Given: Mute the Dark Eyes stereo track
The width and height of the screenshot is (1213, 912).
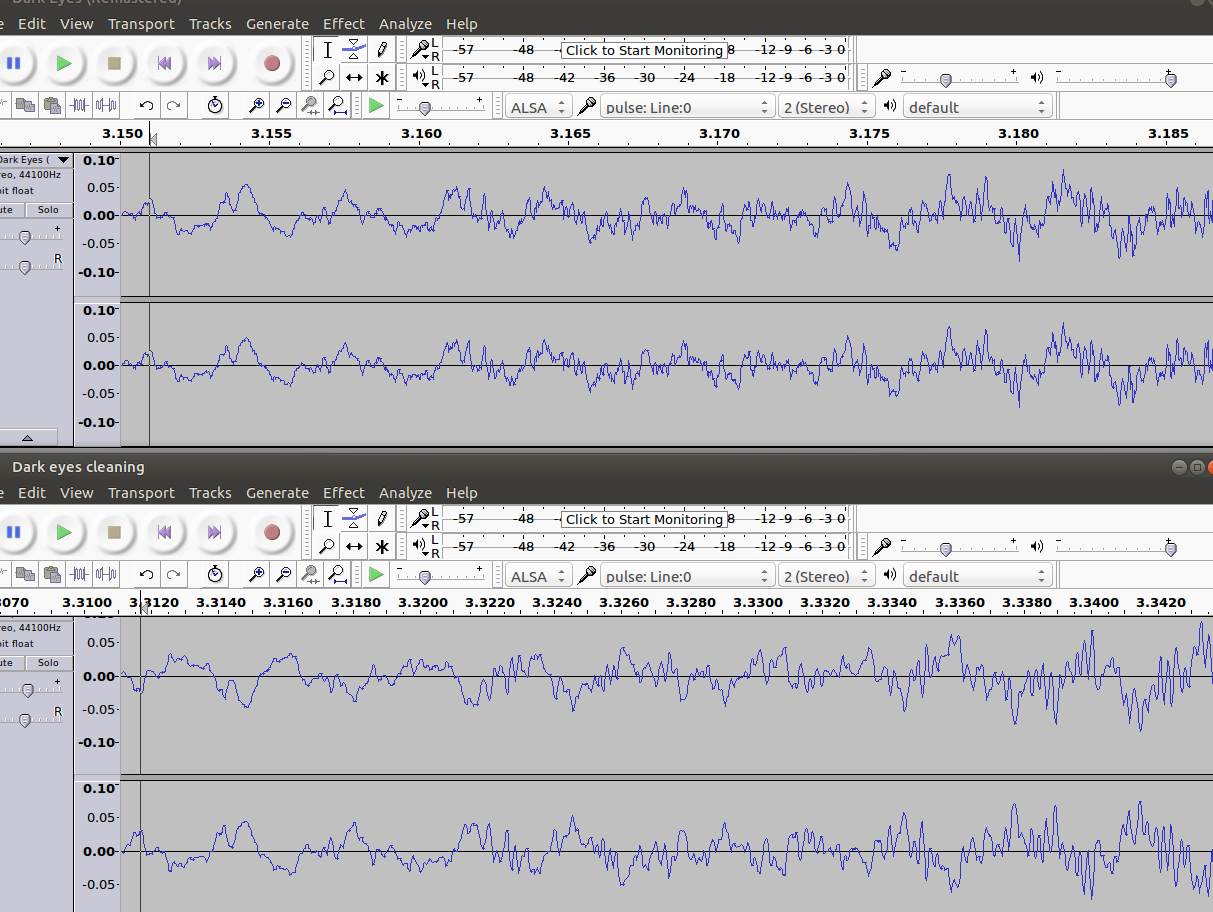Looking at the screenshot, I should (8, 209).
